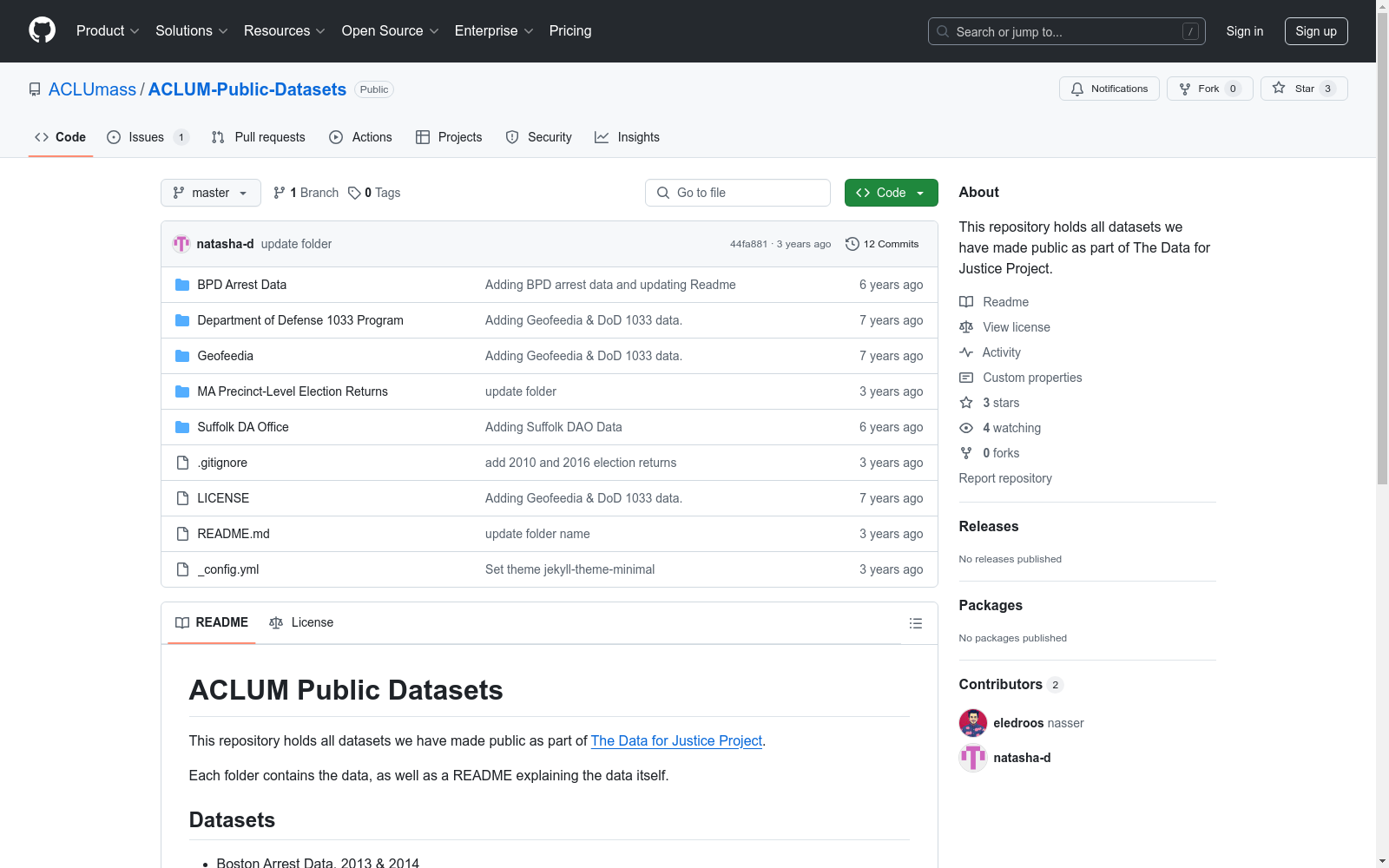This screenshot has height=868, width=1389.
Task: Open commit 'add 2010 and 2016 election returns'
Action: point(581,463)
